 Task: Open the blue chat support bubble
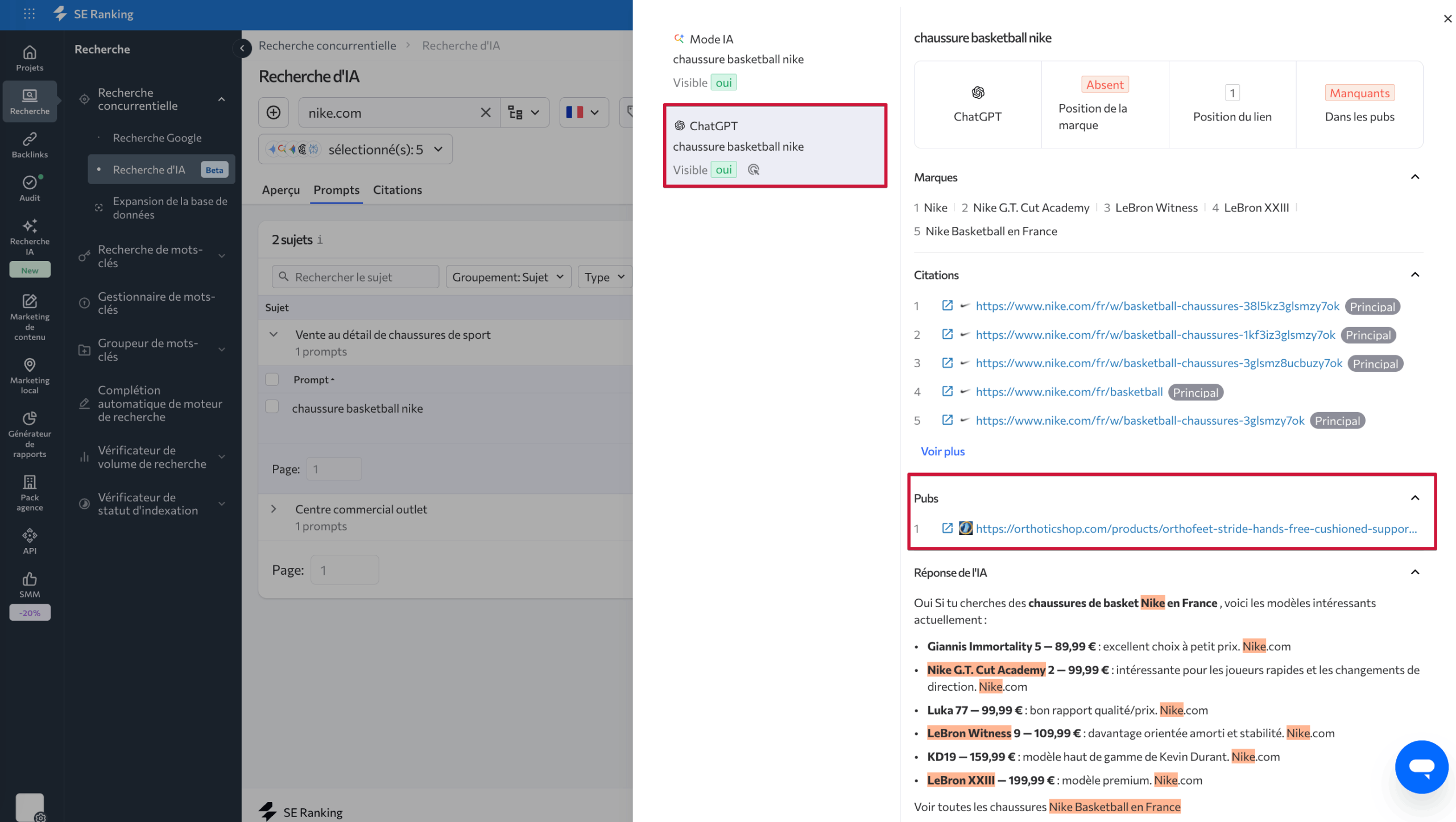click(x=1421, y=766)
